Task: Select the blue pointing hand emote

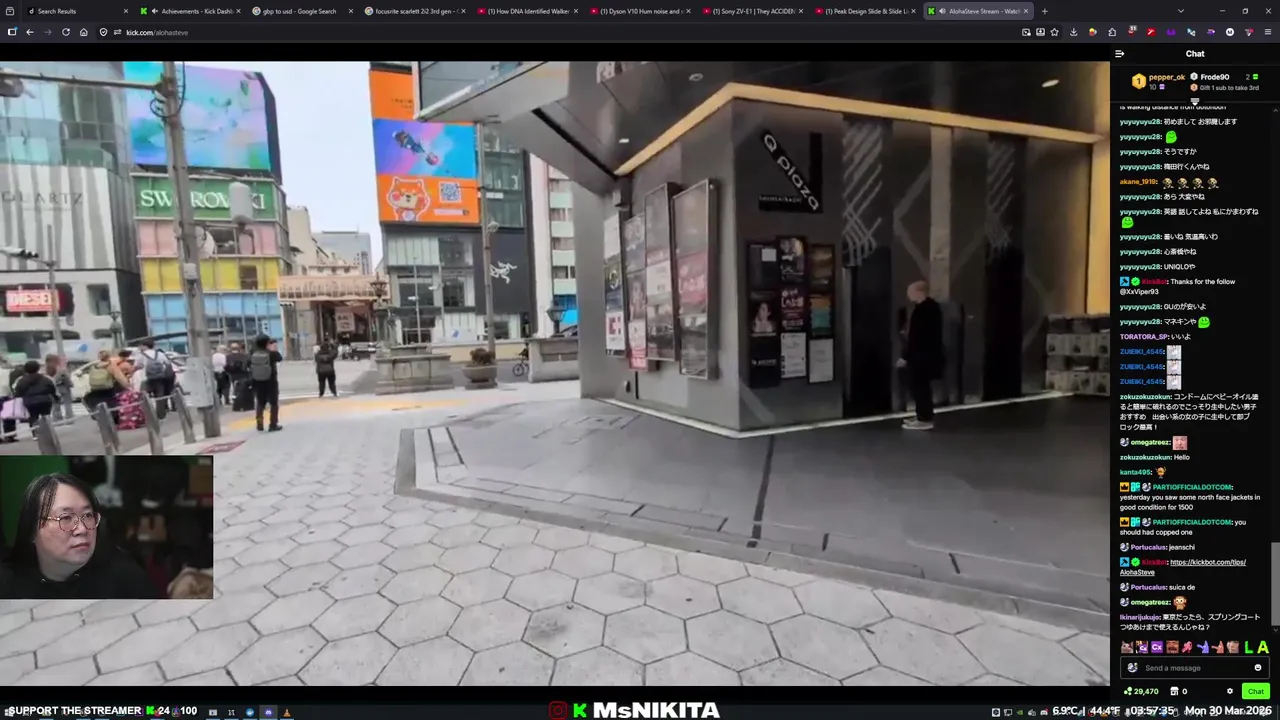Action: [x=1203, y=647]
